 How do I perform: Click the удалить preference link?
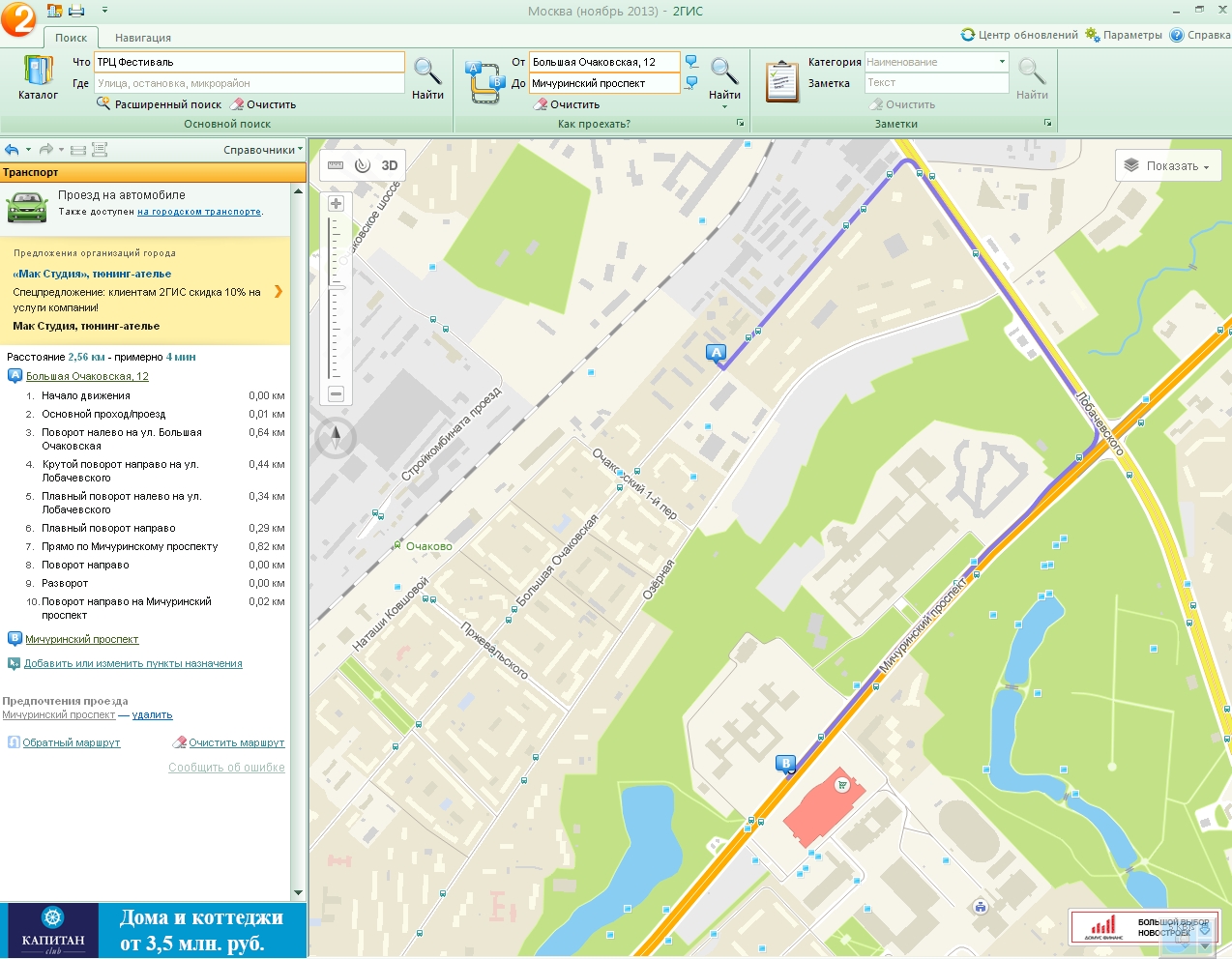(x=152, y=715)
